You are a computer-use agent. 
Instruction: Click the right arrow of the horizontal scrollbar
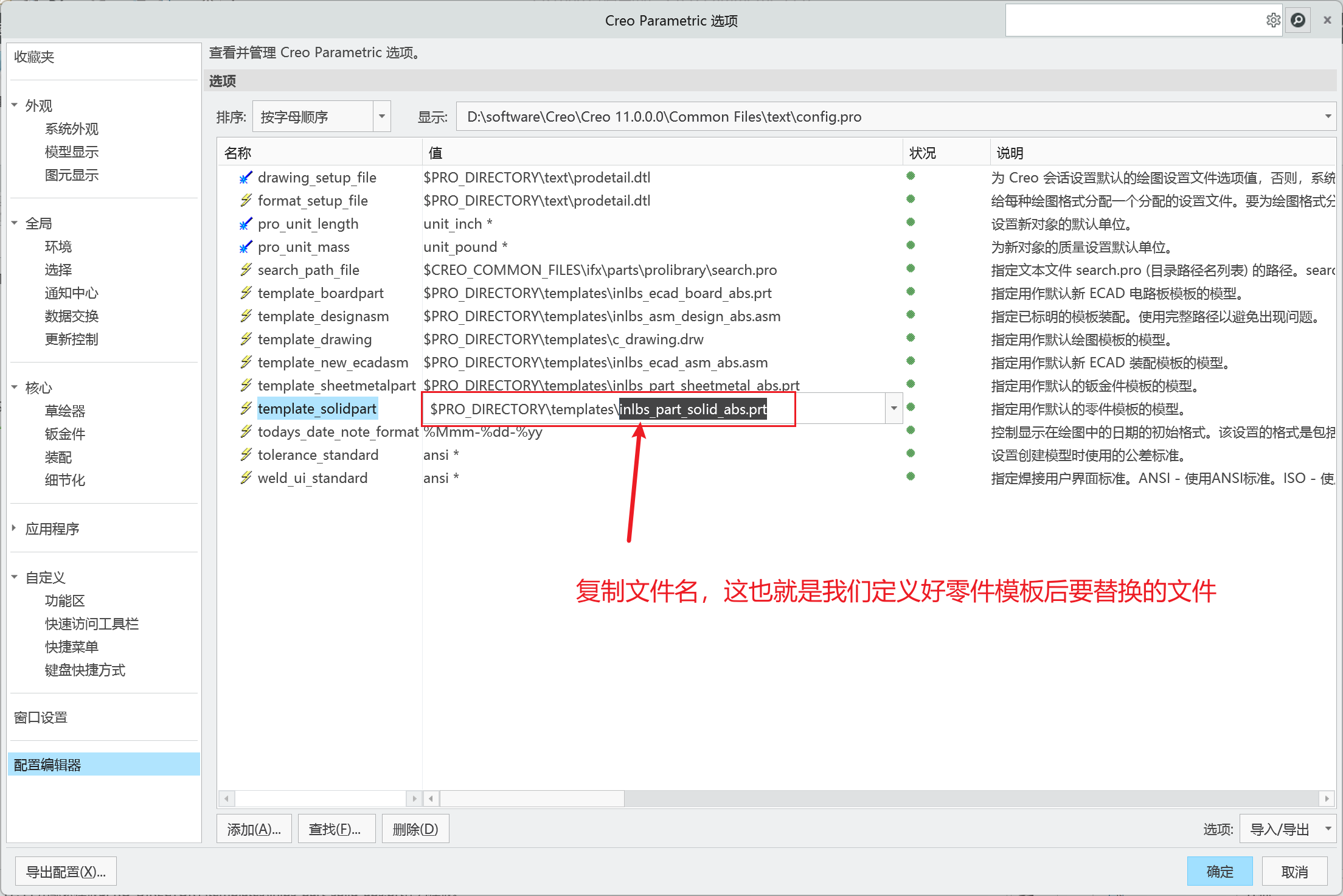click(1327, 798)
